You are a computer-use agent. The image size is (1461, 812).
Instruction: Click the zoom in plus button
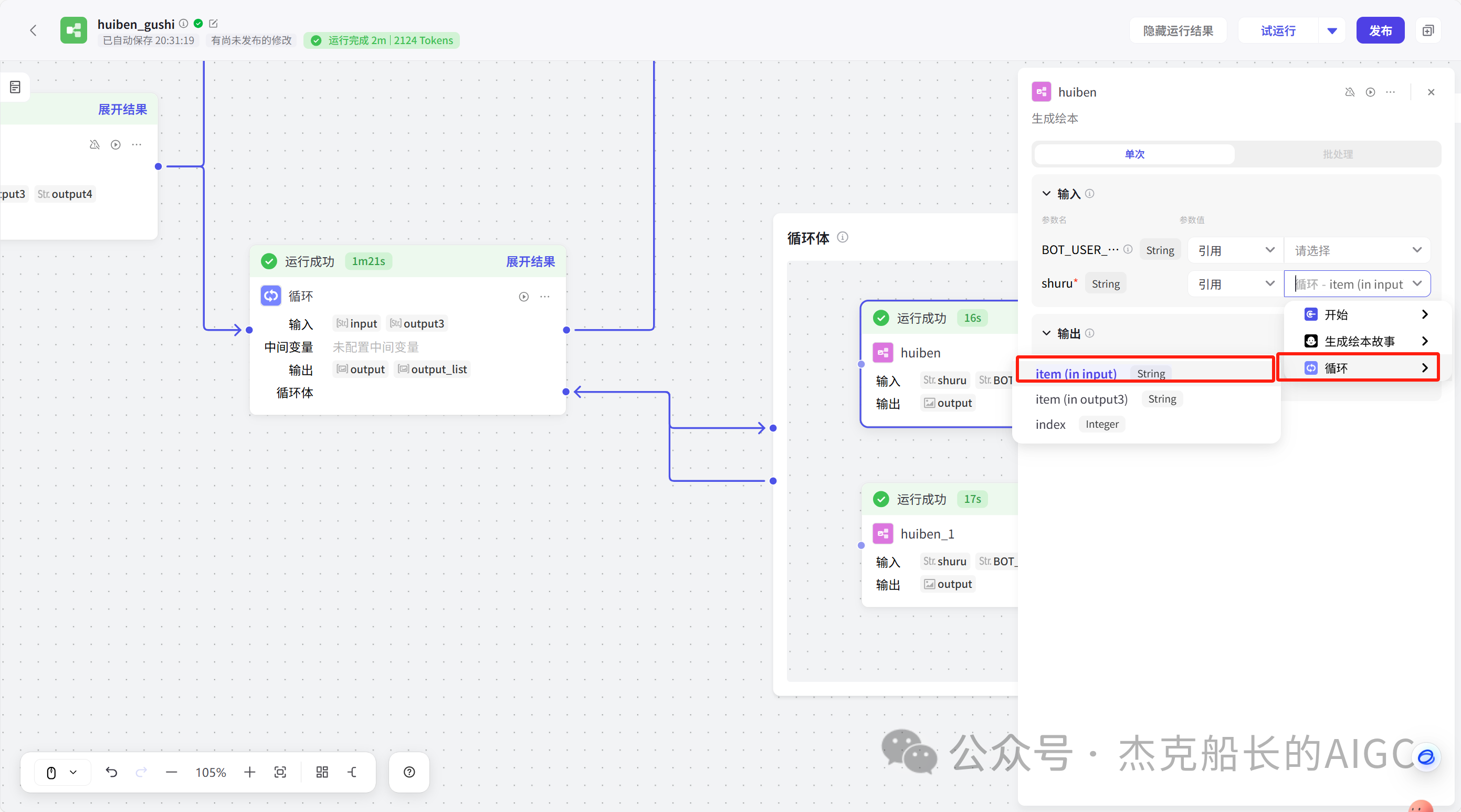(x=249, y=772)
